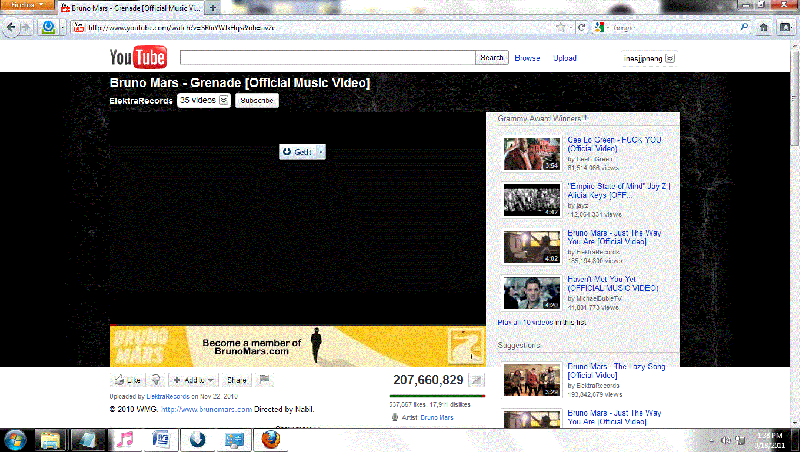
Task: Click the YouTube Search button
Action: [x=492, y=58]
